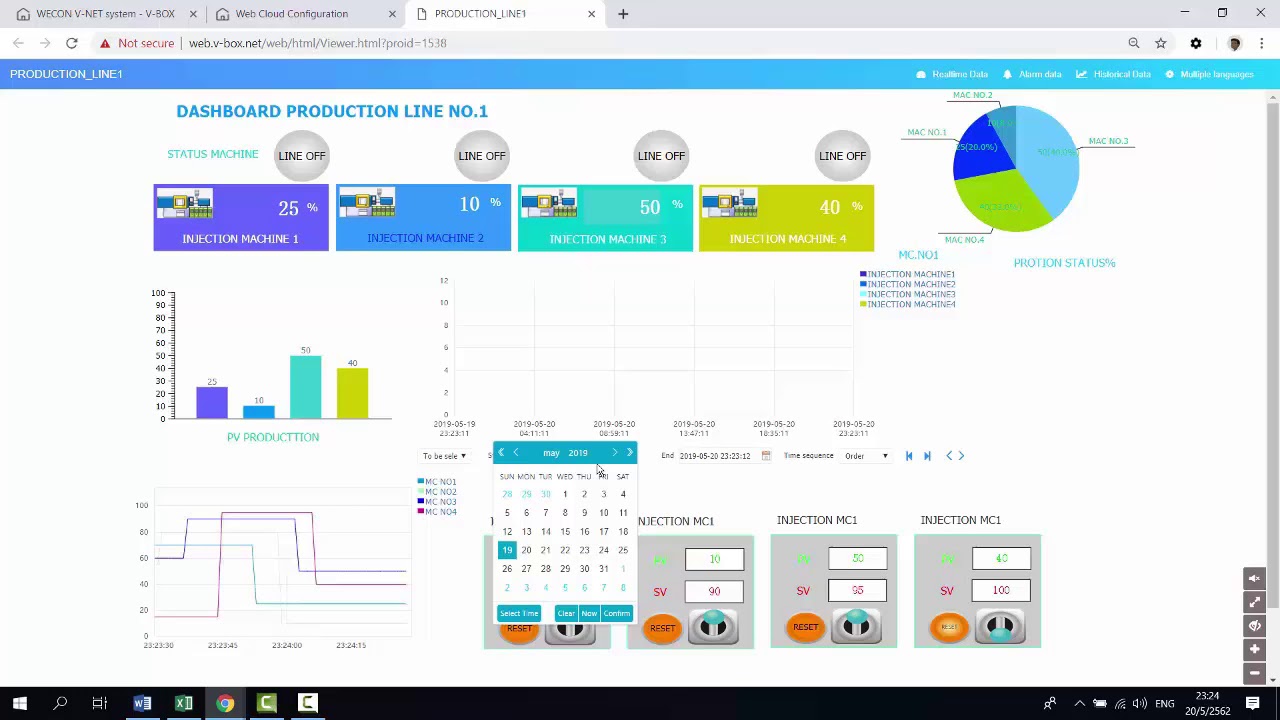
Task: Confirm the calendar date selection
Action: [617, 614]
